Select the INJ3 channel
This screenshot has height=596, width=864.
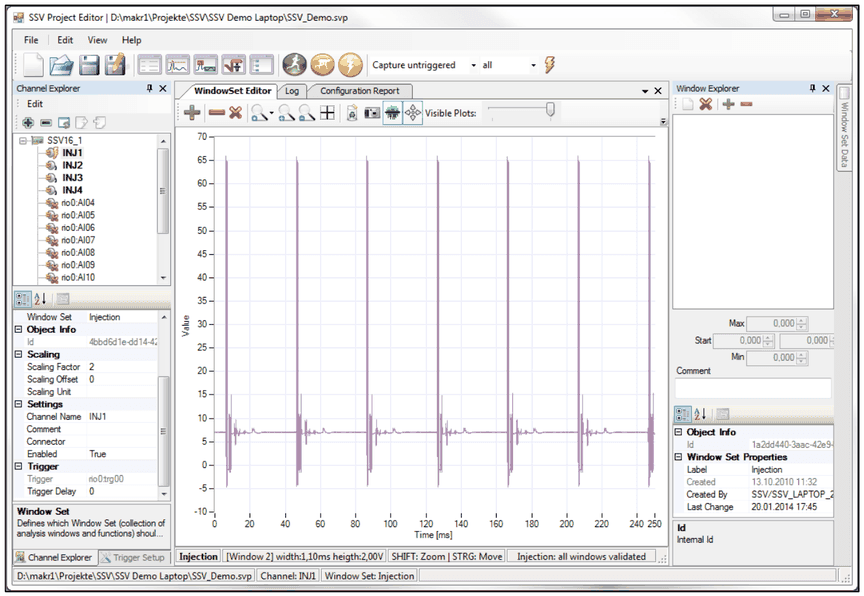(72, 177)
